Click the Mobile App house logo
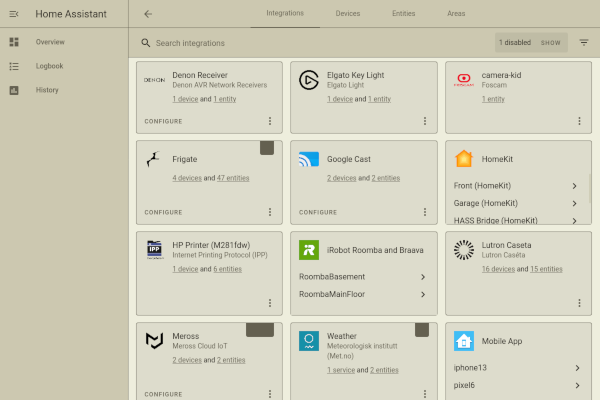The height and width of the screenshot is (400, 600). 464,341
